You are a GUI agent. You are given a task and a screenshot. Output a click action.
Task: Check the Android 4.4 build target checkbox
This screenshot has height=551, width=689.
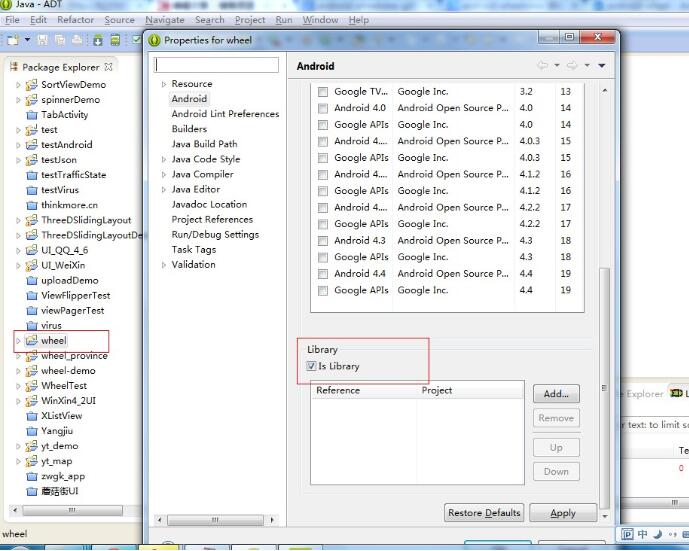coord(322,274)
